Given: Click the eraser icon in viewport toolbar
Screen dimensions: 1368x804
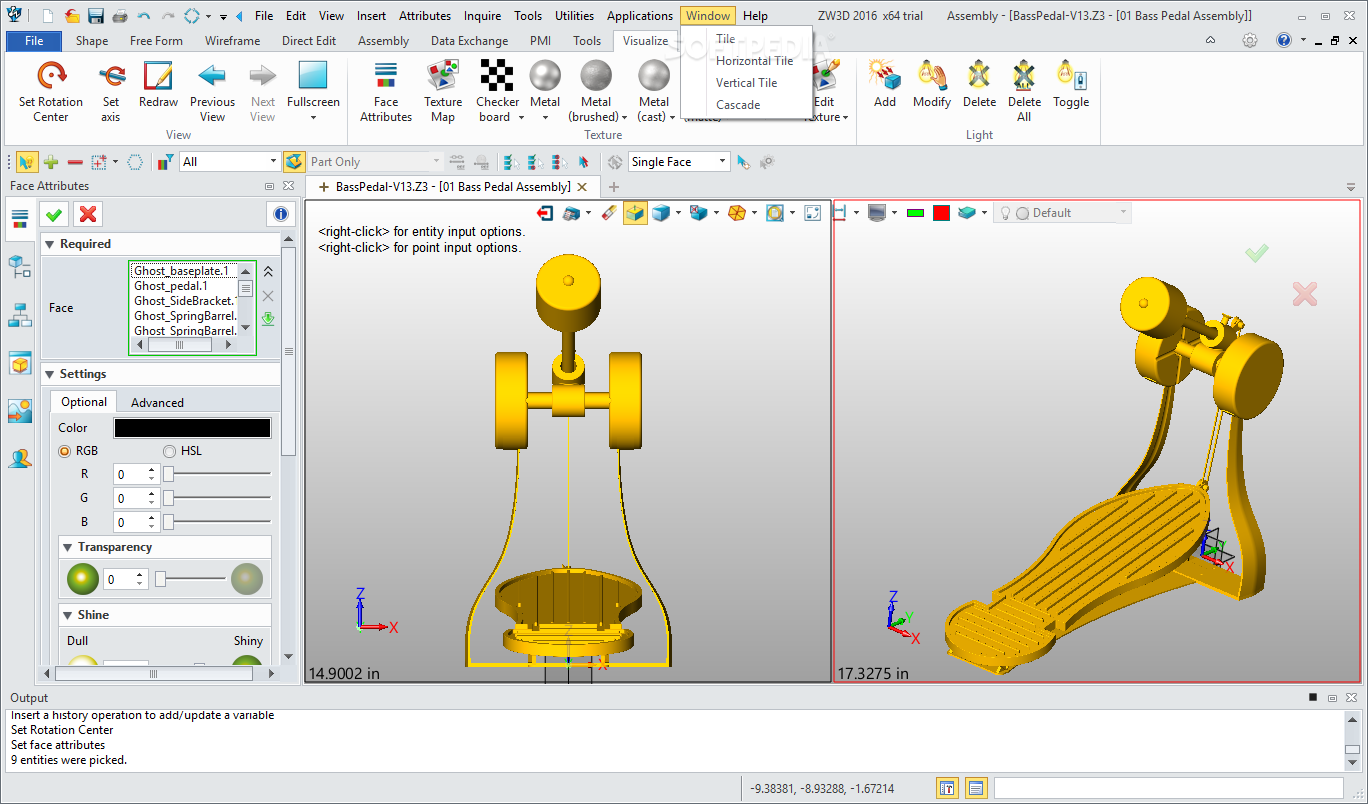Looking at the screenshot, I should [x=609, y=213].
